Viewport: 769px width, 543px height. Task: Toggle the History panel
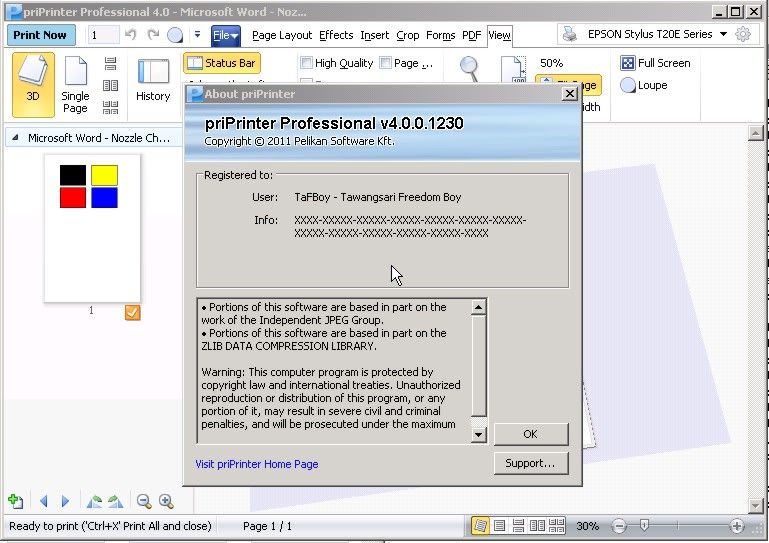coord(153,79)
